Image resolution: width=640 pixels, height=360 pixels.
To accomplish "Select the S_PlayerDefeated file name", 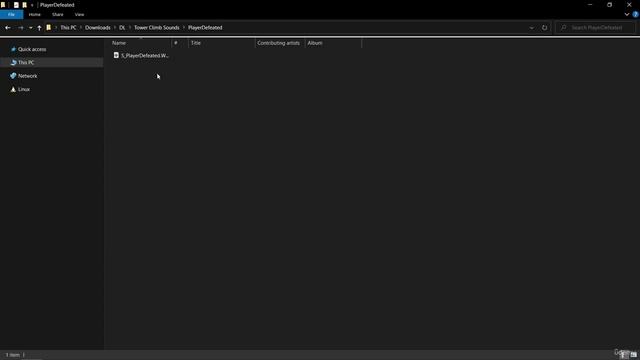I will tap(145, 56).
